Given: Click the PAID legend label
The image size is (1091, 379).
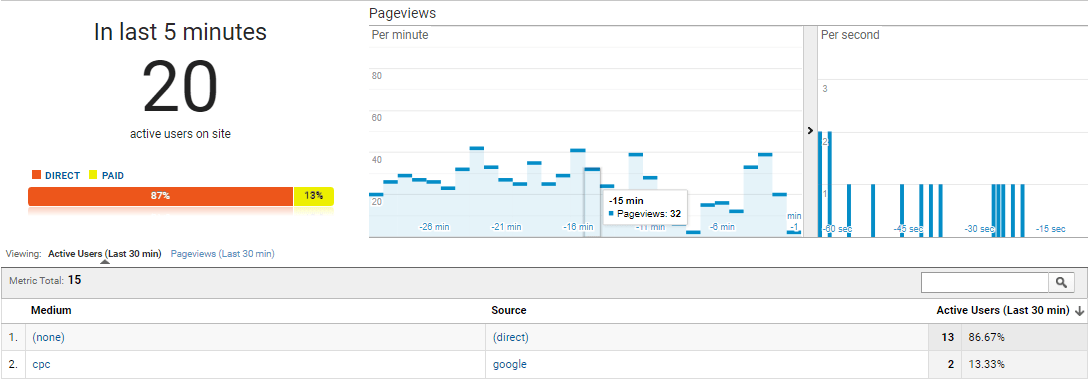Looking at the screenshot, I should [113, 176].
